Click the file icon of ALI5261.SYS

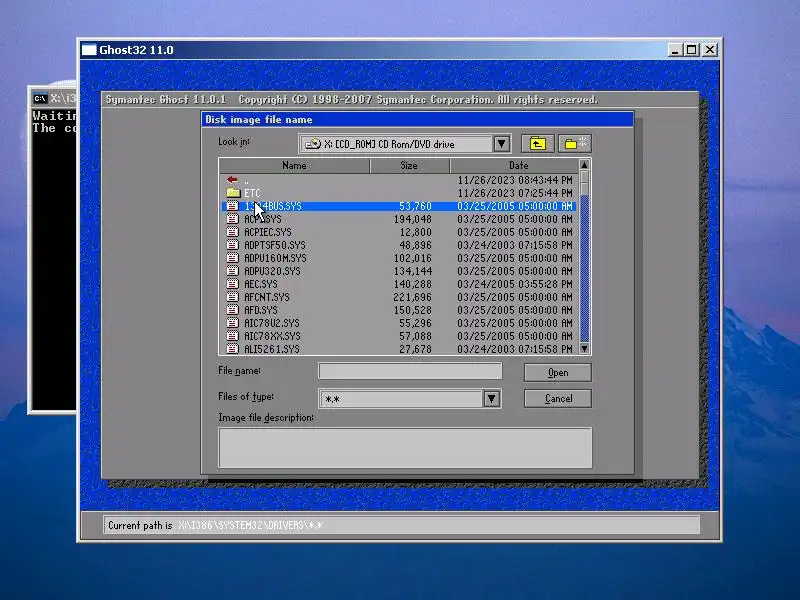tap(233, 349)
